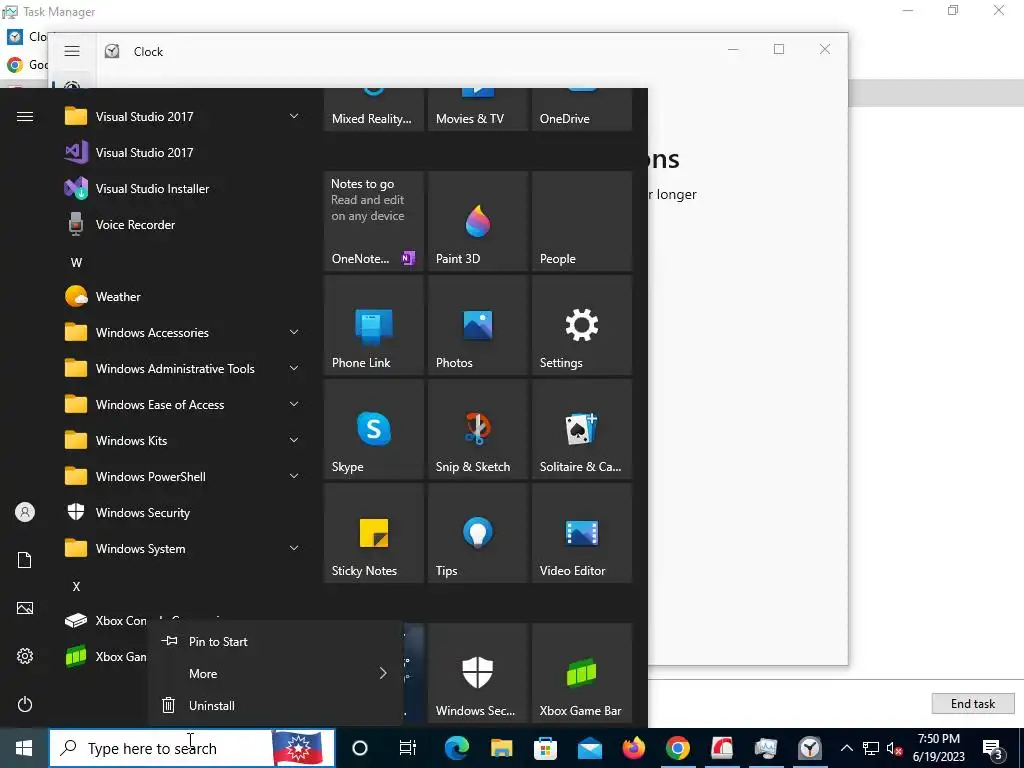The height and width of the screenshot is (768, 1024).
Task: Open Microsoft Store from taskbar
Action: [x=545, y=748]
